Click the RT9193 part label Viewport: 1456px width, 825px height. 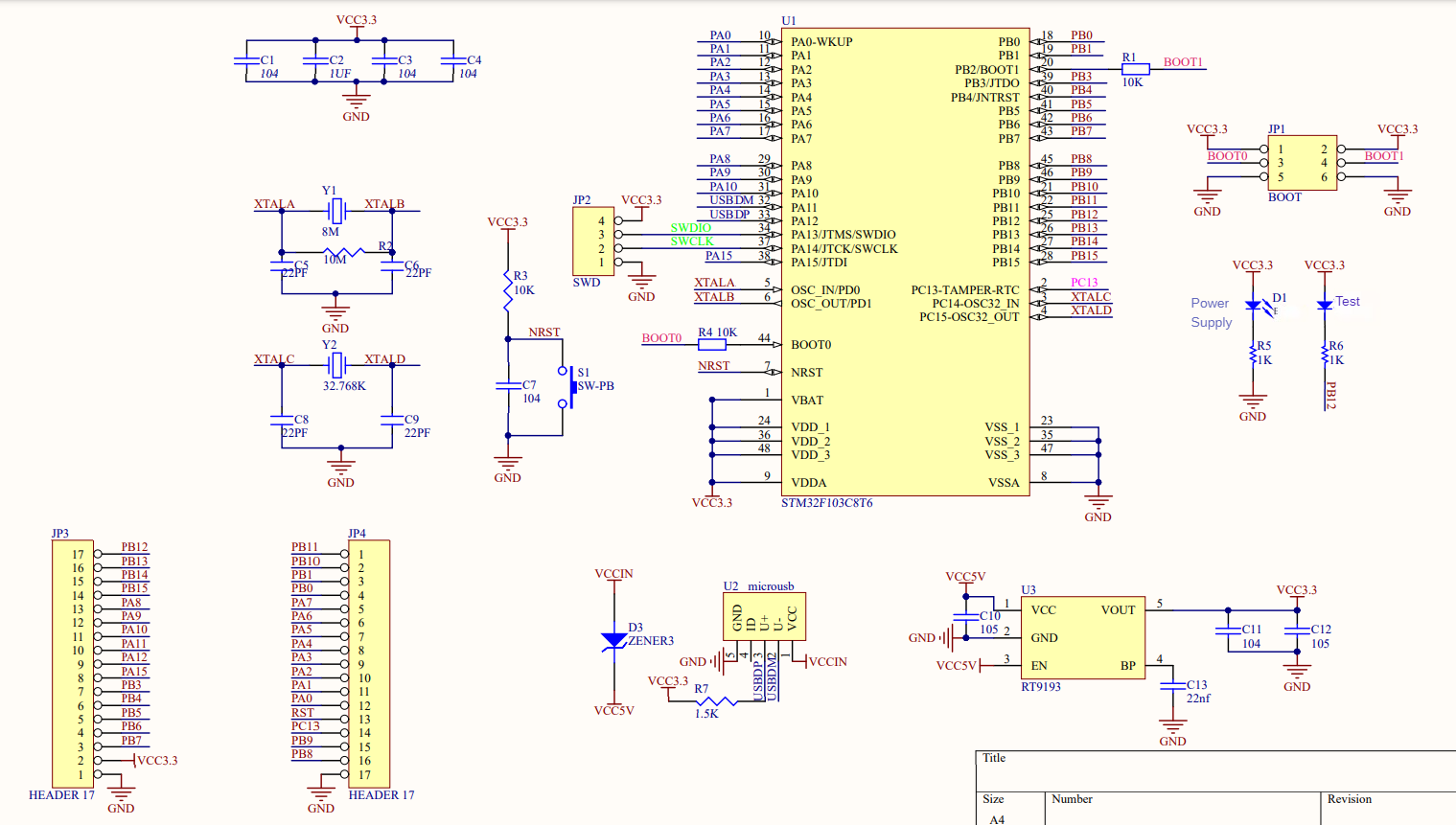pos(1041,687)
